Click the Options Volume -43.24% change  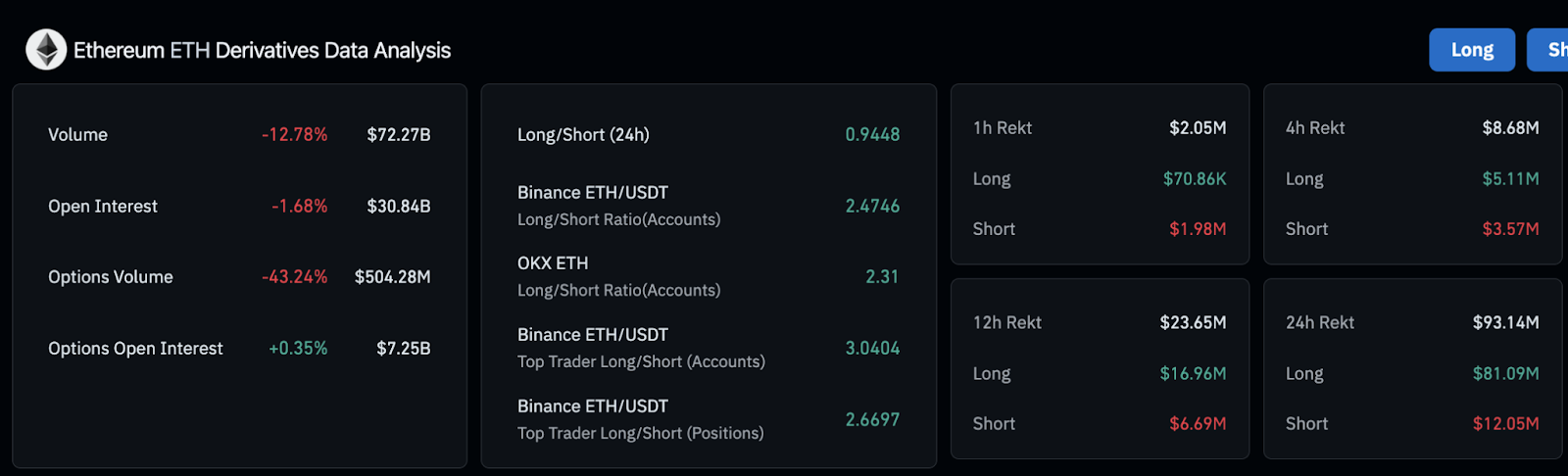pyautogui.click(x=295, y=277)
